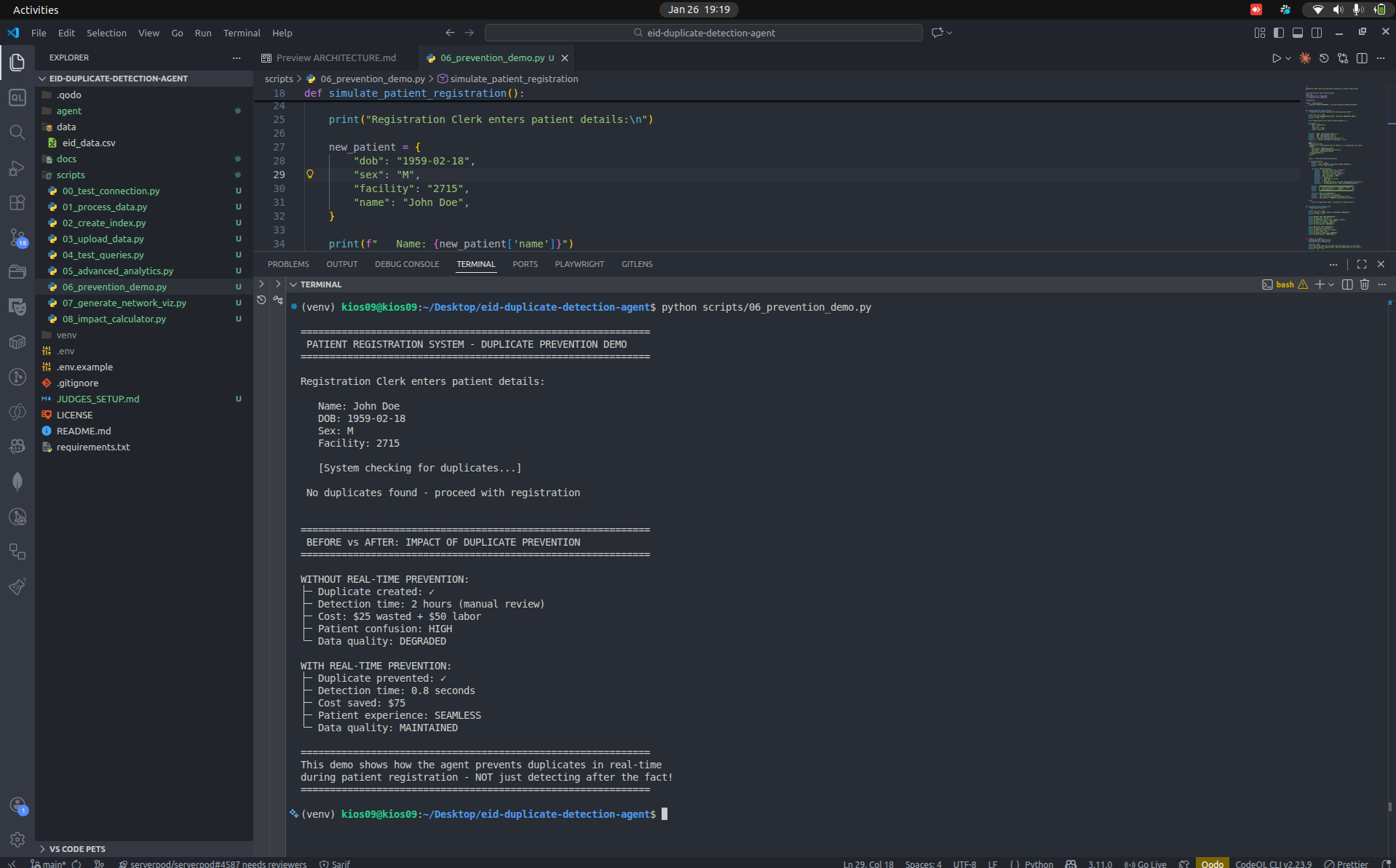The height and width of the screenshot is (868, 1396).
Task: Open the Ubuntu Activities overview
Action: click(x=36, y=9)
